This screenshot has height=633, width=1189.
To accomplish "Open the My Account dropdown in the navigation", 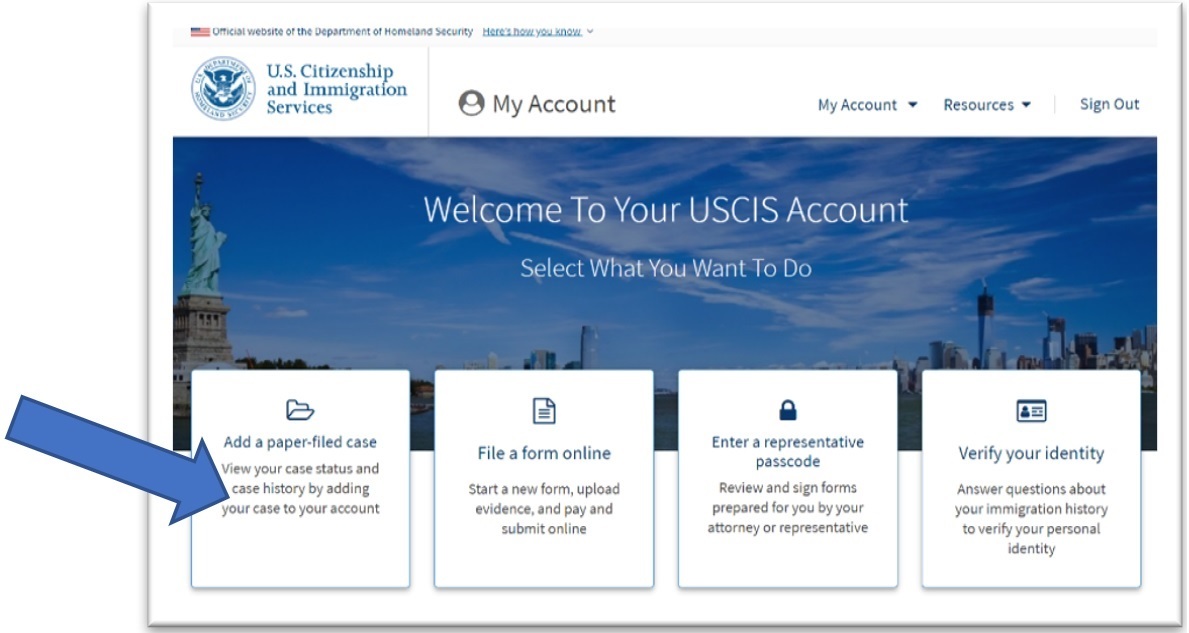I will tap(866, 105).
